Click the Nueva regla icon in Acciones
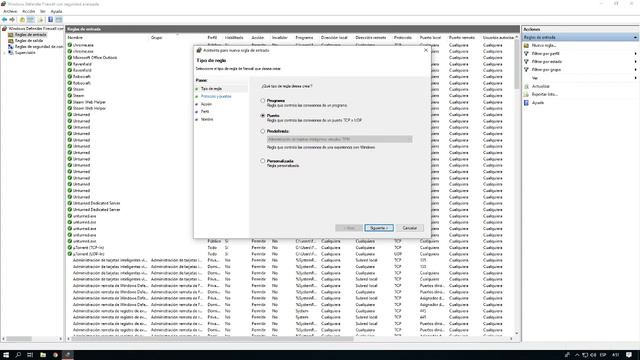The image size is (640, 360). coord(526,45)
